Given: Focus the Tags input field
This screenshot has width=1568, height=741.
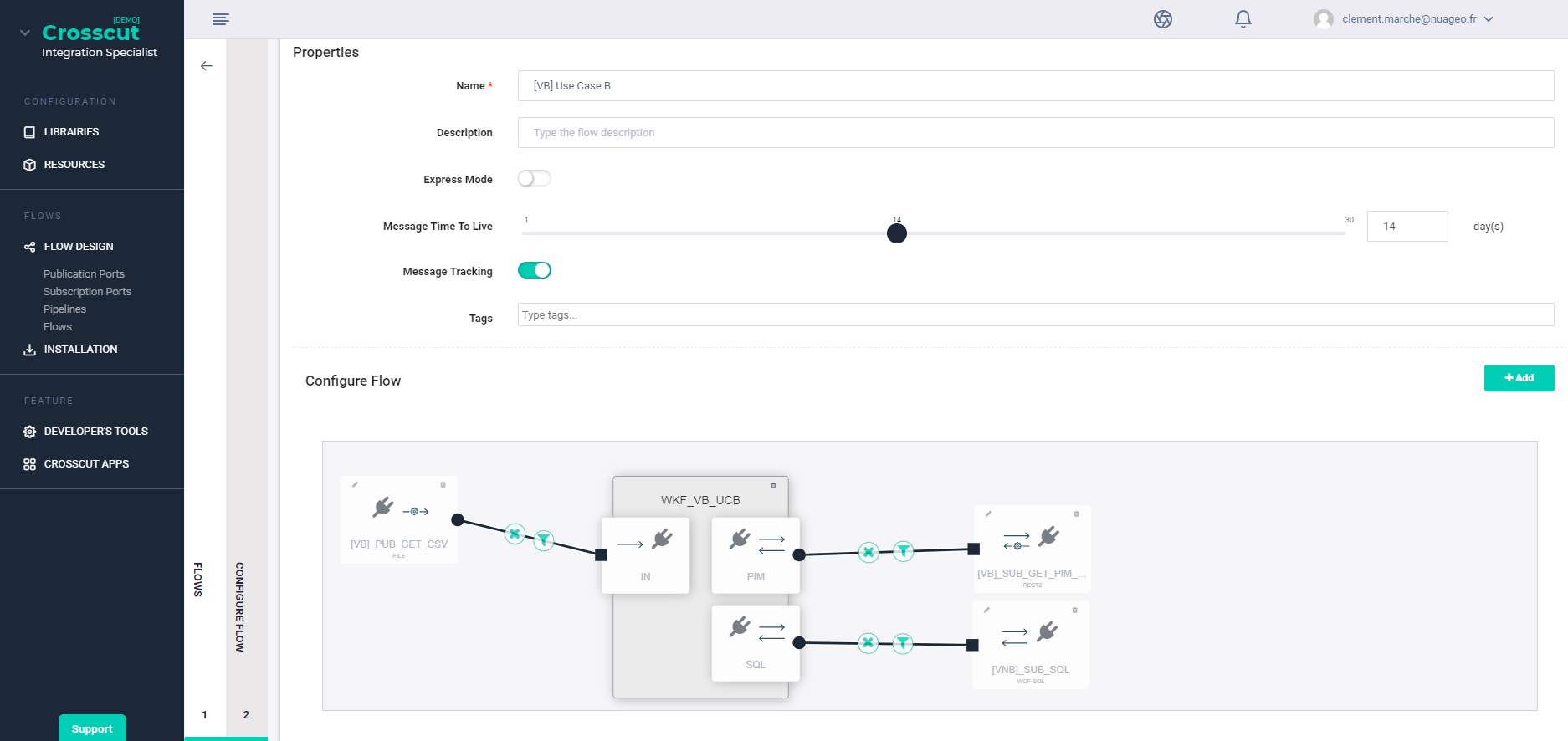Looking at the screenshot, I should click(x=1036, y=314).
